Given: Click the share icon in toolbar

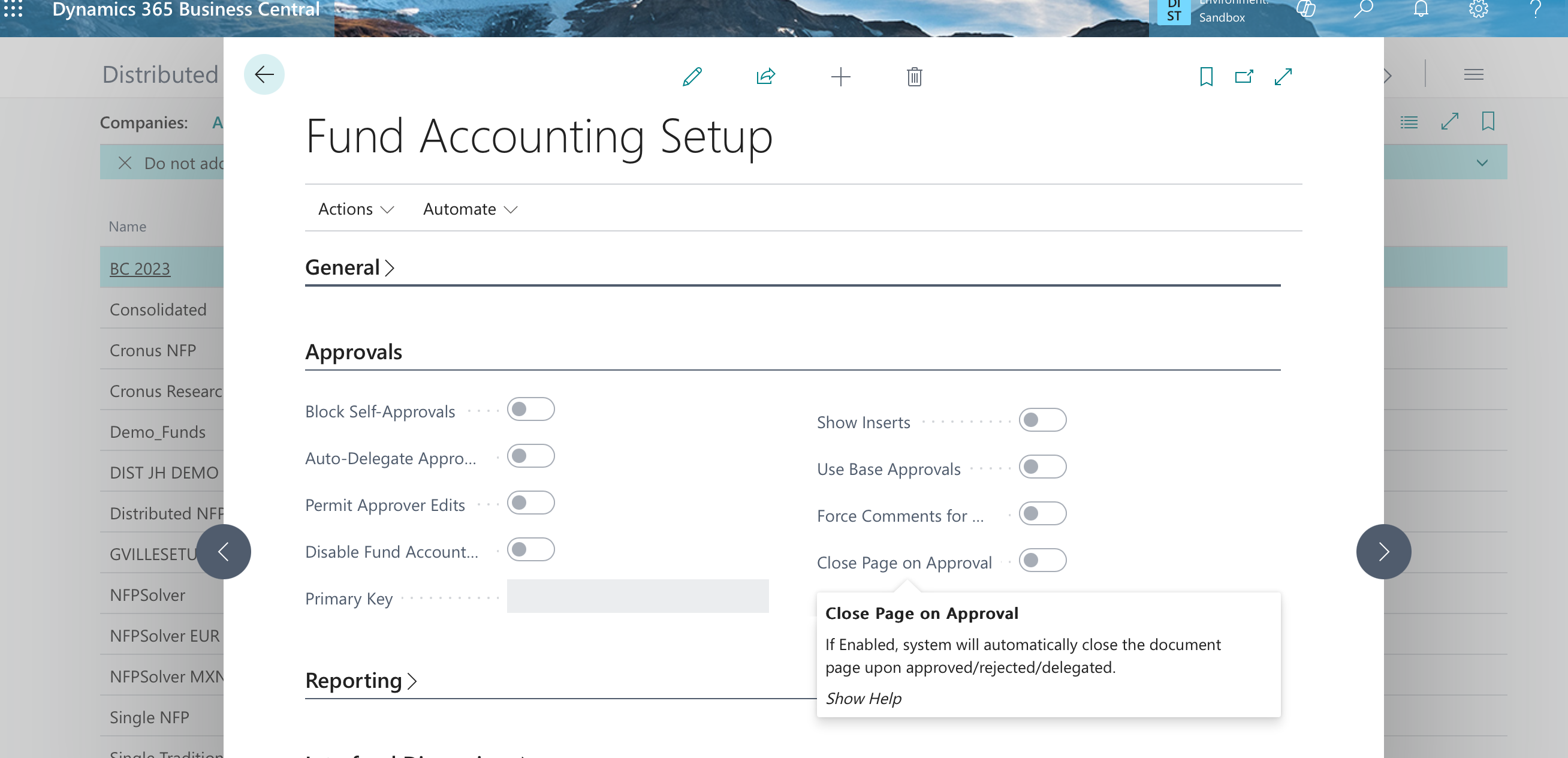Looking at the screenshot, I should [x=766, y=77].
